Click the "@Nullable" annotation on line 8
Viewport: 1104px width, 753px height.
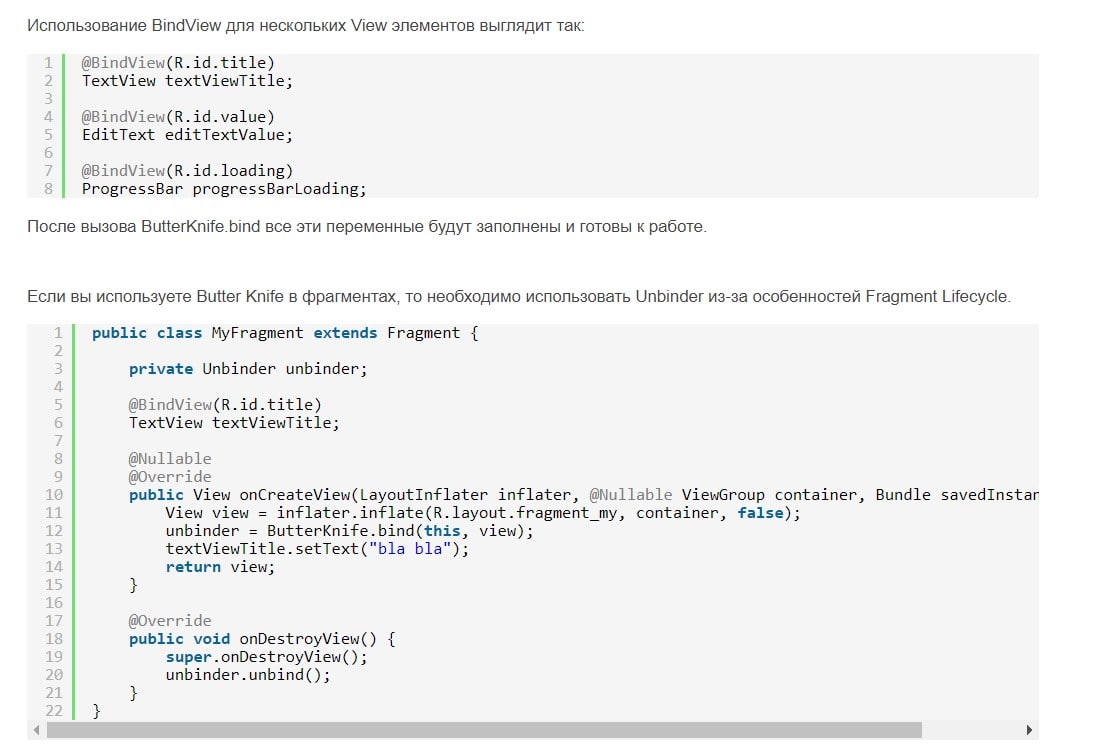[x=170, y=459]
